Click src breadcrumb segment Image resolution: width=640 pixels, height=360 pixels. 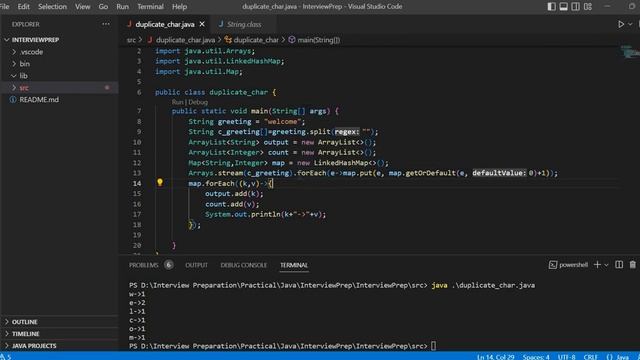(x=131, y=40)
